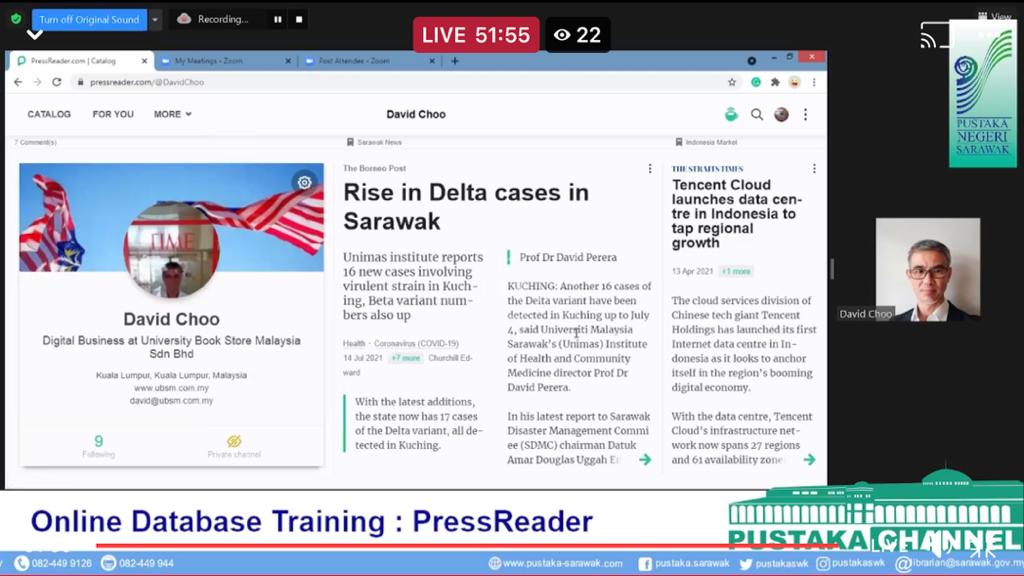Open the Sarawak News bookmark label
The width and height of the screenshot is (1024, 576).
(x=374, y=142)
